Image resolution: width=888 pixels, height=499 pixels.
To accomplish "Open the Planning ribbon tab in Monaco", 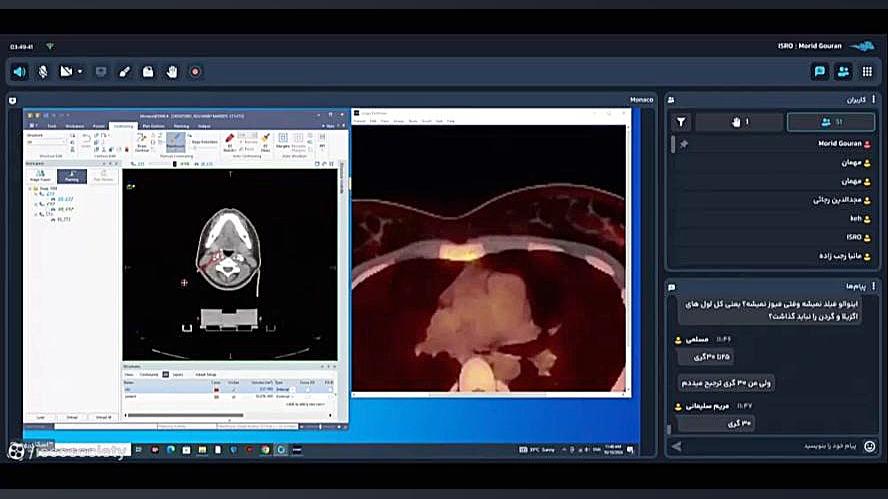I will 181,126.
